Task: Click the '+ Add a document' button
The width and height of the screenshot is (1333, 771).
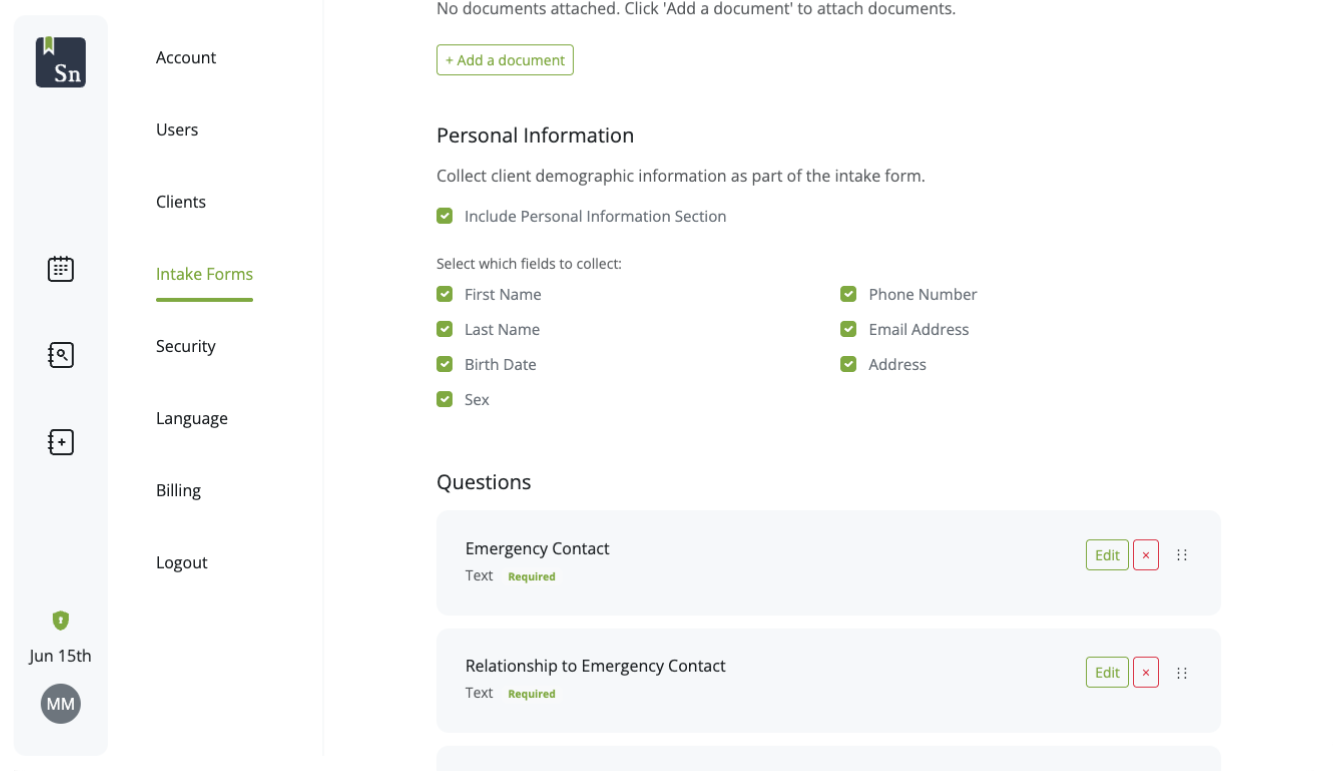Action: (505, 60)
